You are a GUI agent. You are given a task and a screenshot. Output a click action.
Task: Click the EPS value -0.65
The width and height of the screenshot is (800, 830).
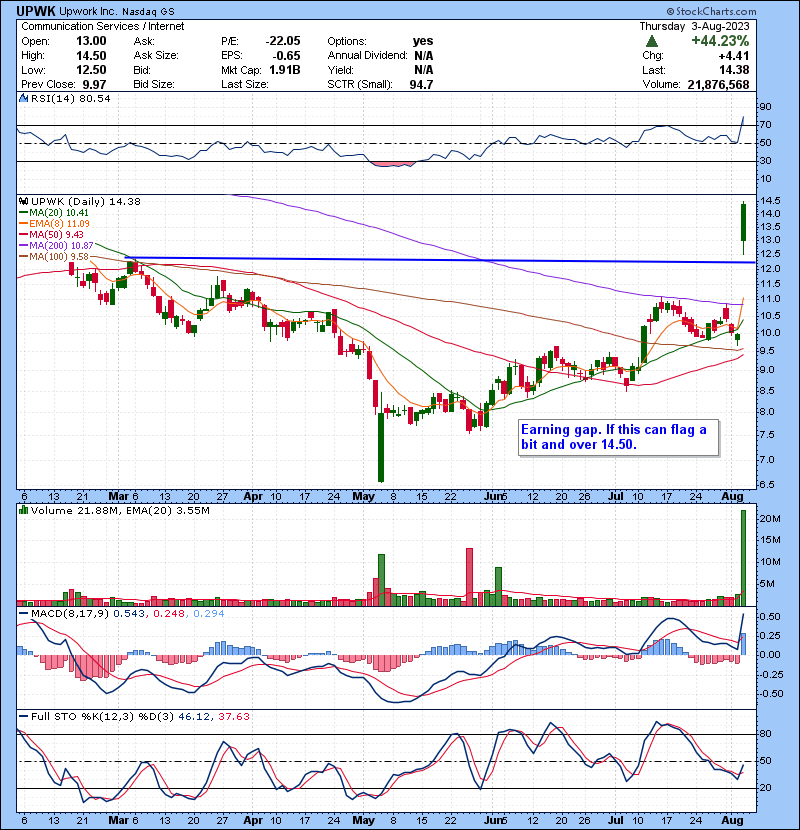click(286, 56)
